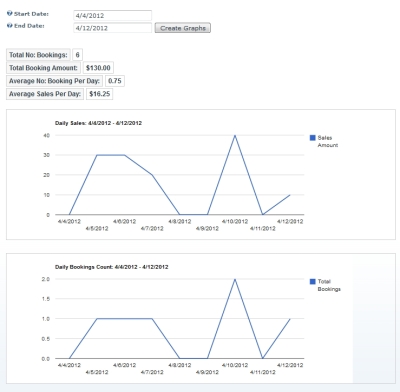Click the Average No: Booking Per Day value 0.75
Viewport: 400px width, 392px height.
point(115,81)
